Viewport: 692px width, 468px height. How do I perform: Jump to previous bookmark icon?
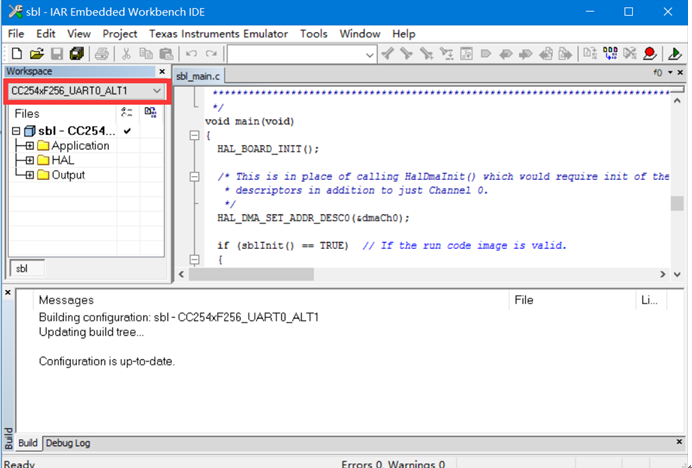[506, 54]
